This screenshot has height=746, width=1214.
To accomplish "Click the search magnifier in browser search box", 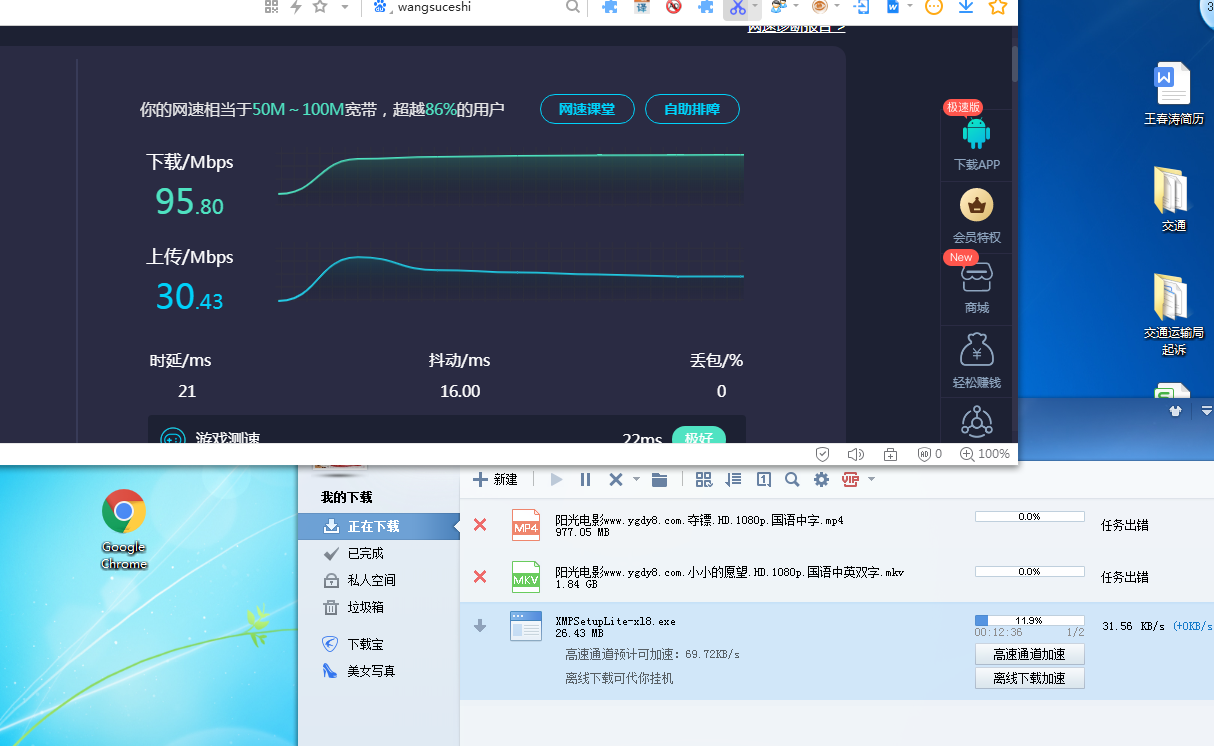I will point(573,7).
